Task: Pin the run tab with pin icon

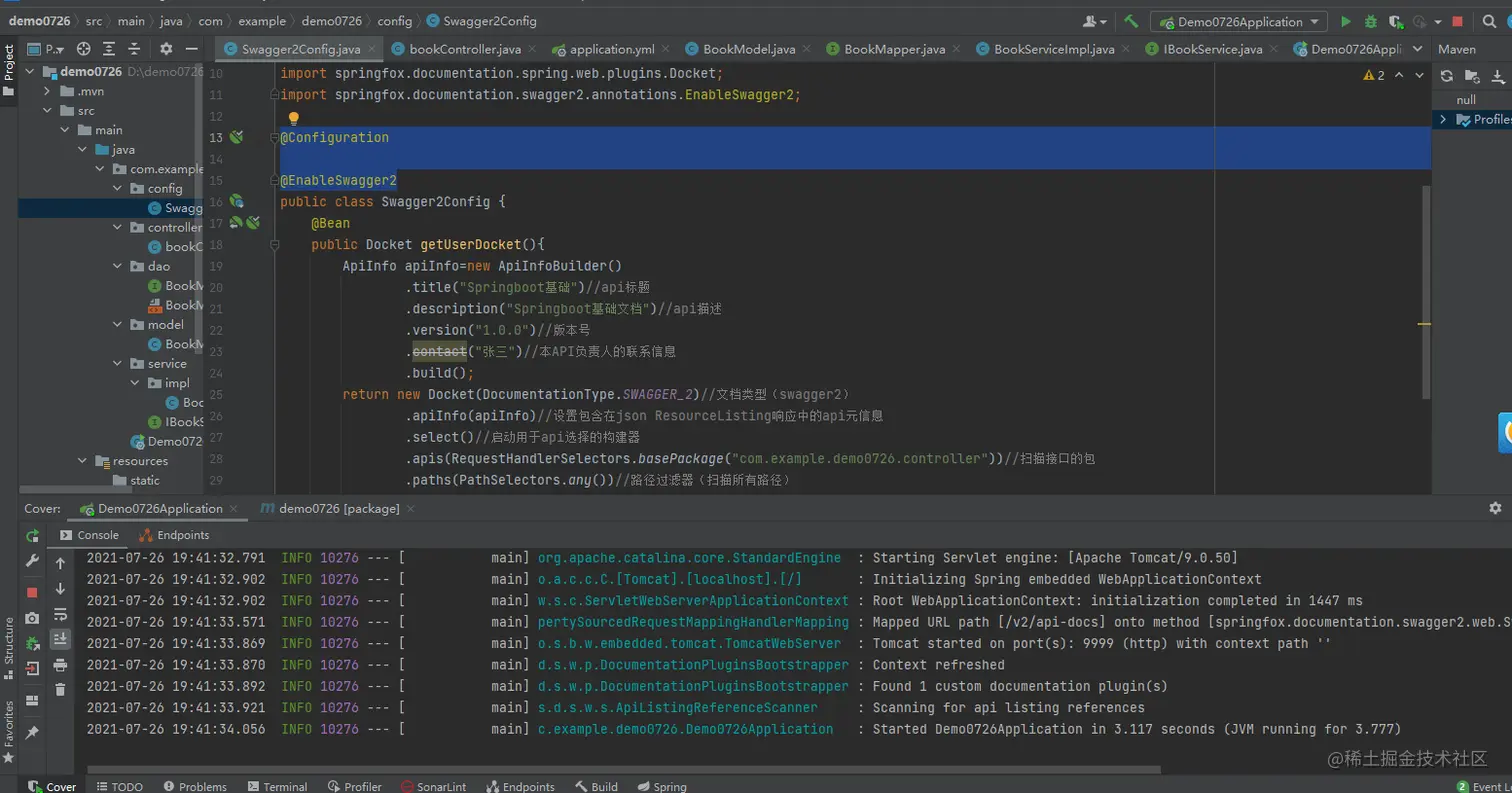Action: click(32, 732)
